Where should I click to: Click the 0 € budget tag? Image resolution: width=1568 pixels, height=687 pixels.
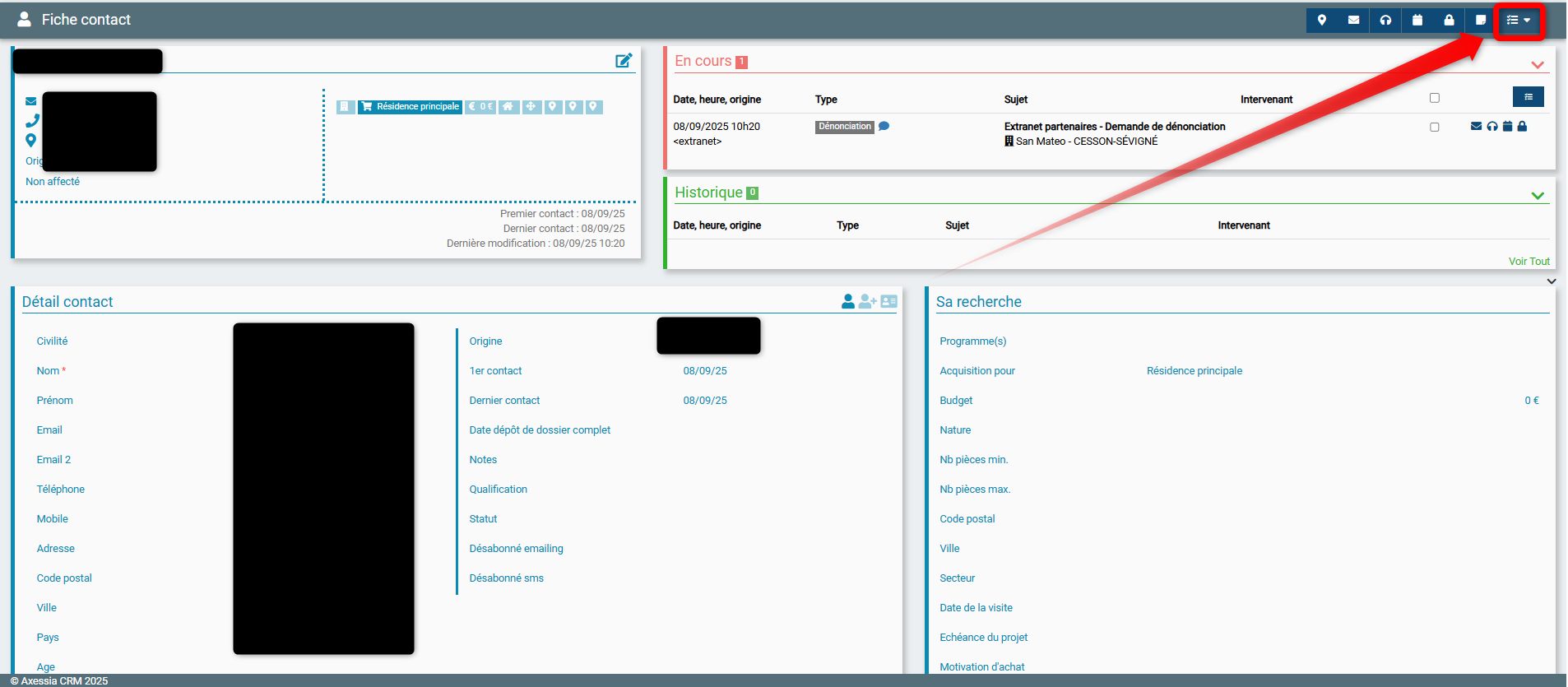click(x=480, y=107)
